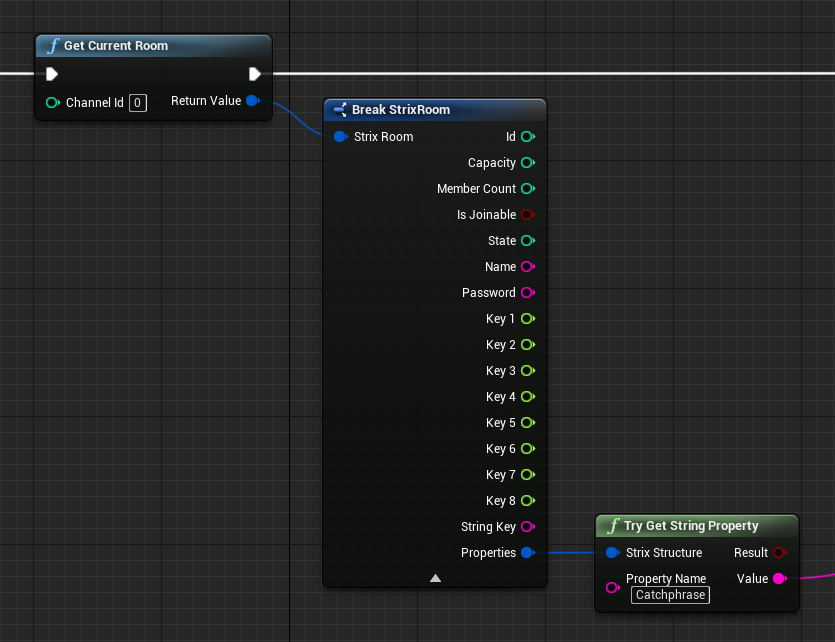This screenshot has height=642, width=835.
Task: Click the Is Joinable boolean pin
Action: click(528, 215)
